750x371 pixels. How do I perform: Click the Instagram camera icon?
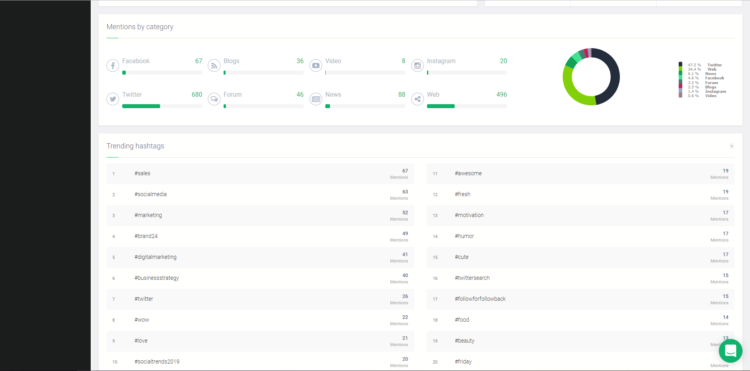418,65
